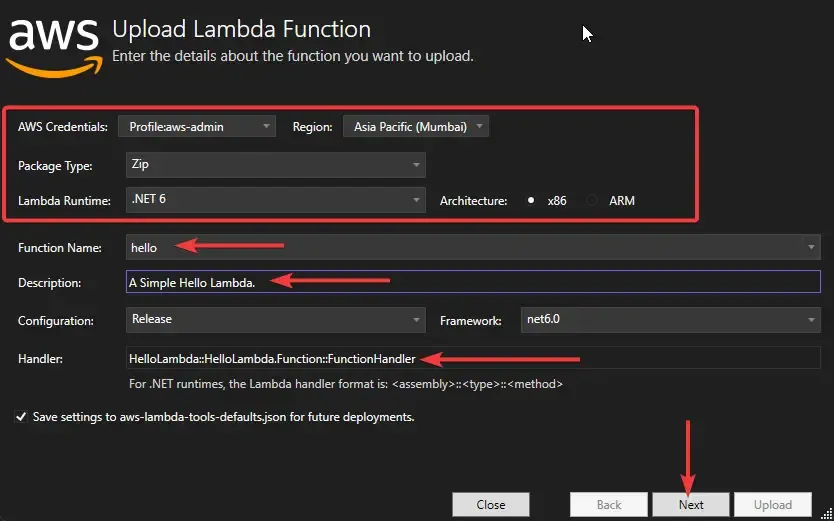Click the Upload Lambda Function heading
The width and height of the screenshot is (834, 521).
coord(241,29)
